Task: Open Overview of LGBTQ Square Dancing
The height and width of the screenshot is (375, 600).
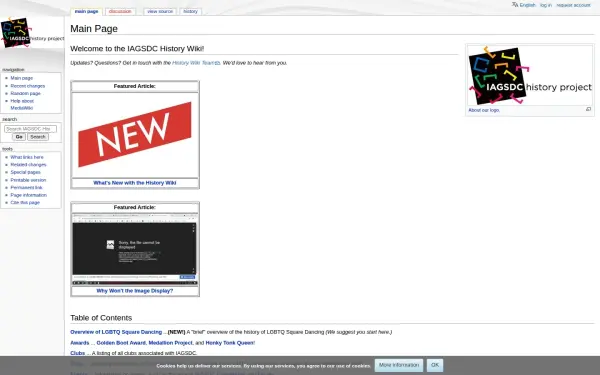Action: [x=116, y=332]
